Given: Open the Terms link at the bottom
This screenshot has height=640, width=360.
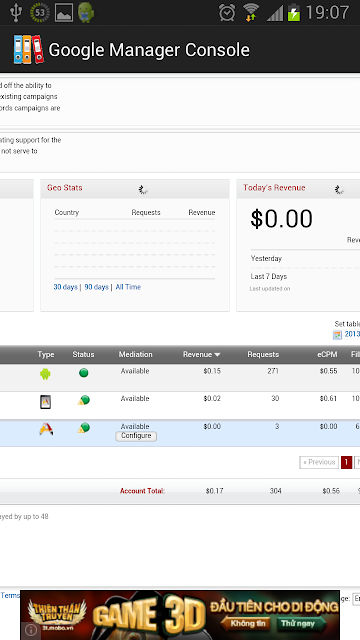Looking at the screenshot, I should (10, 596).
